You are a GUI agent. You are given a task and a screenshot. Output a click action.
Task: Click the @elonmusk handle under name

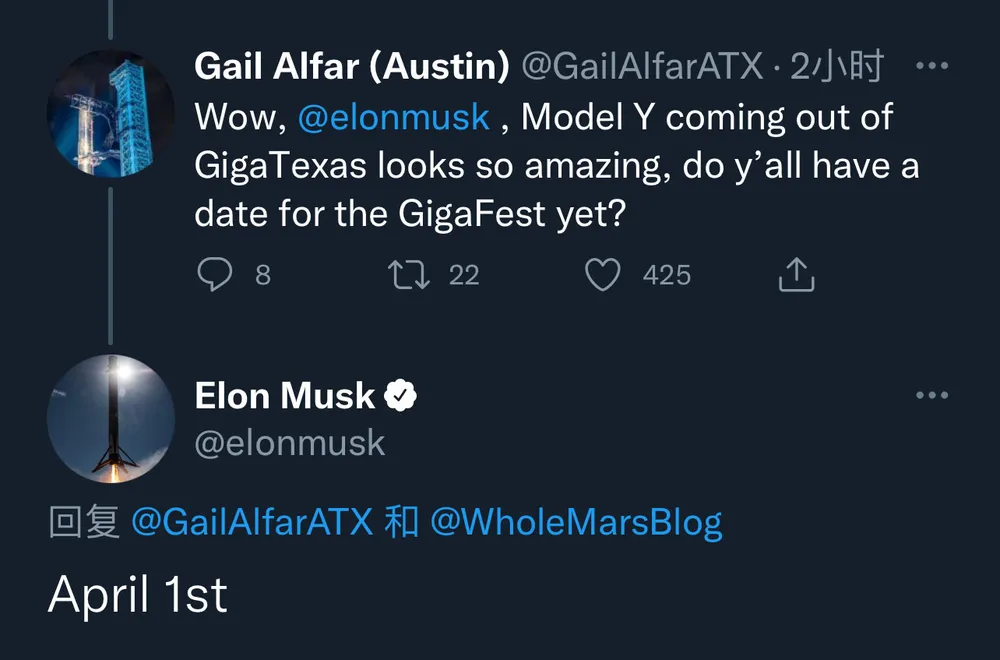290,443
